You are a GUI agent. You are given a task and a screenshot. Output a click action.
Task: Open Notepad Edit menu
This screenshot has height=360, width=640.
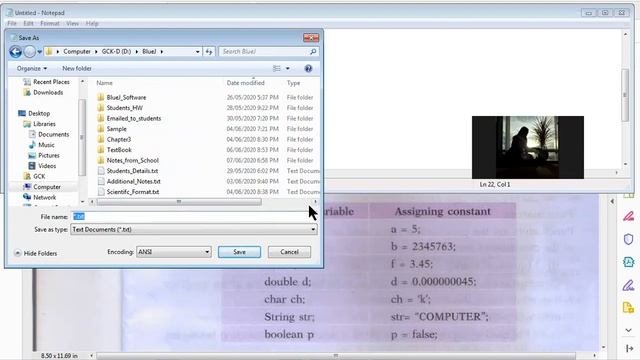[28, 24]
